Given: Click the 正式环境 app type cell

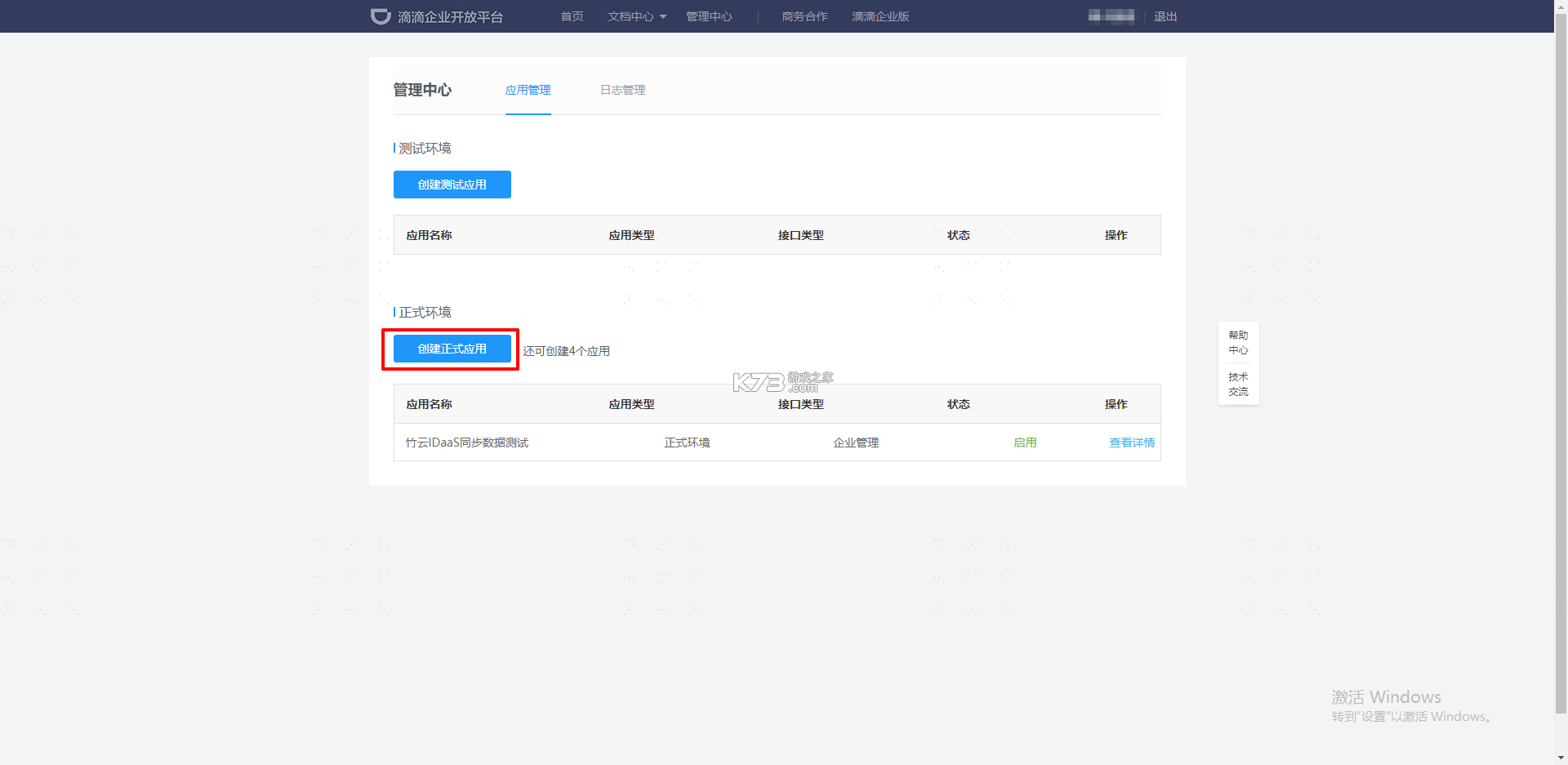Looking at the screenshot, I should (x=687, y=443).
